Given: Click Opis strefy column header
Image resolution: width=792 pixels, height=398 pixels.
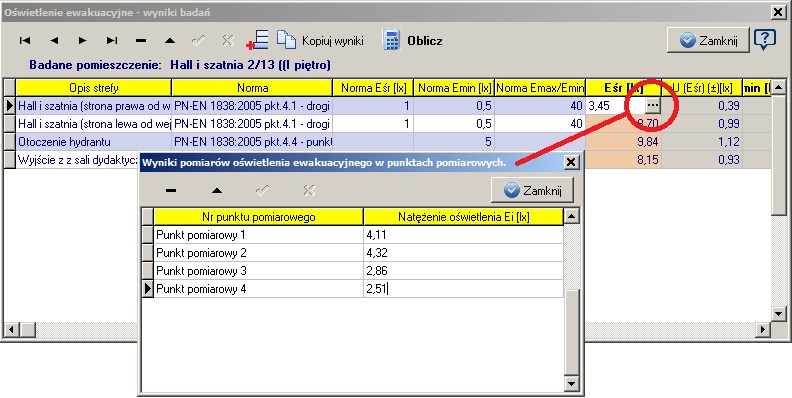Looking at the screenshot, I should [x=94, y=88].
